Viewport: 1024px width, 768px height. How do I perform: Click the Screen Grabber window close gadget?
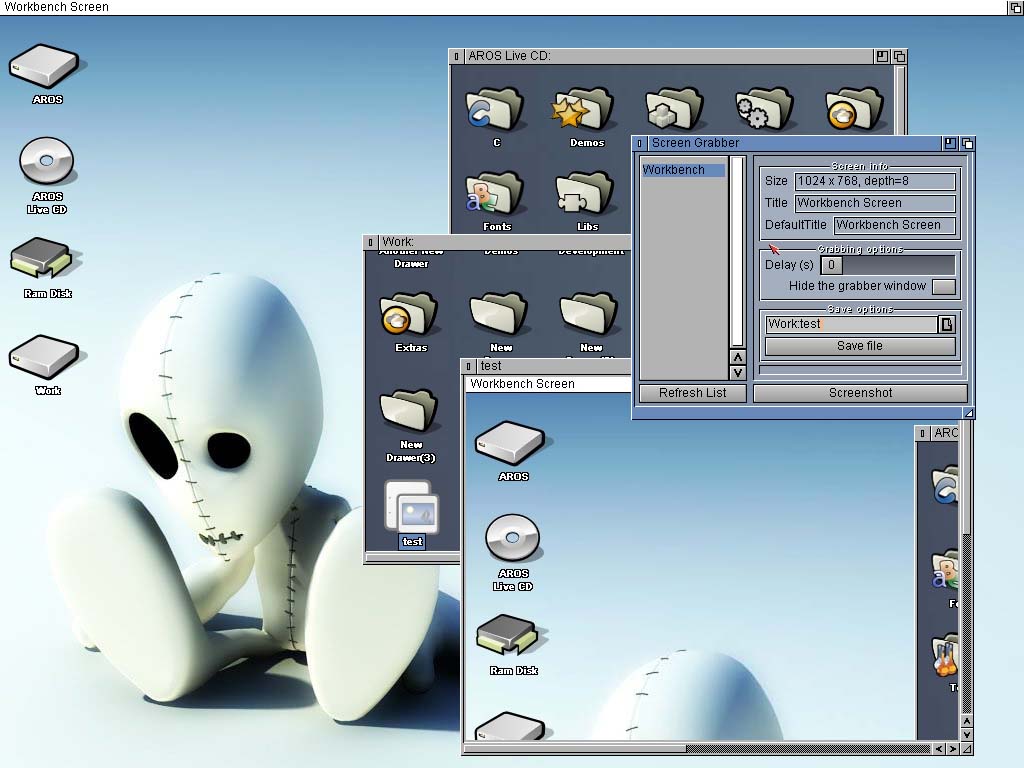pos(639,144)
